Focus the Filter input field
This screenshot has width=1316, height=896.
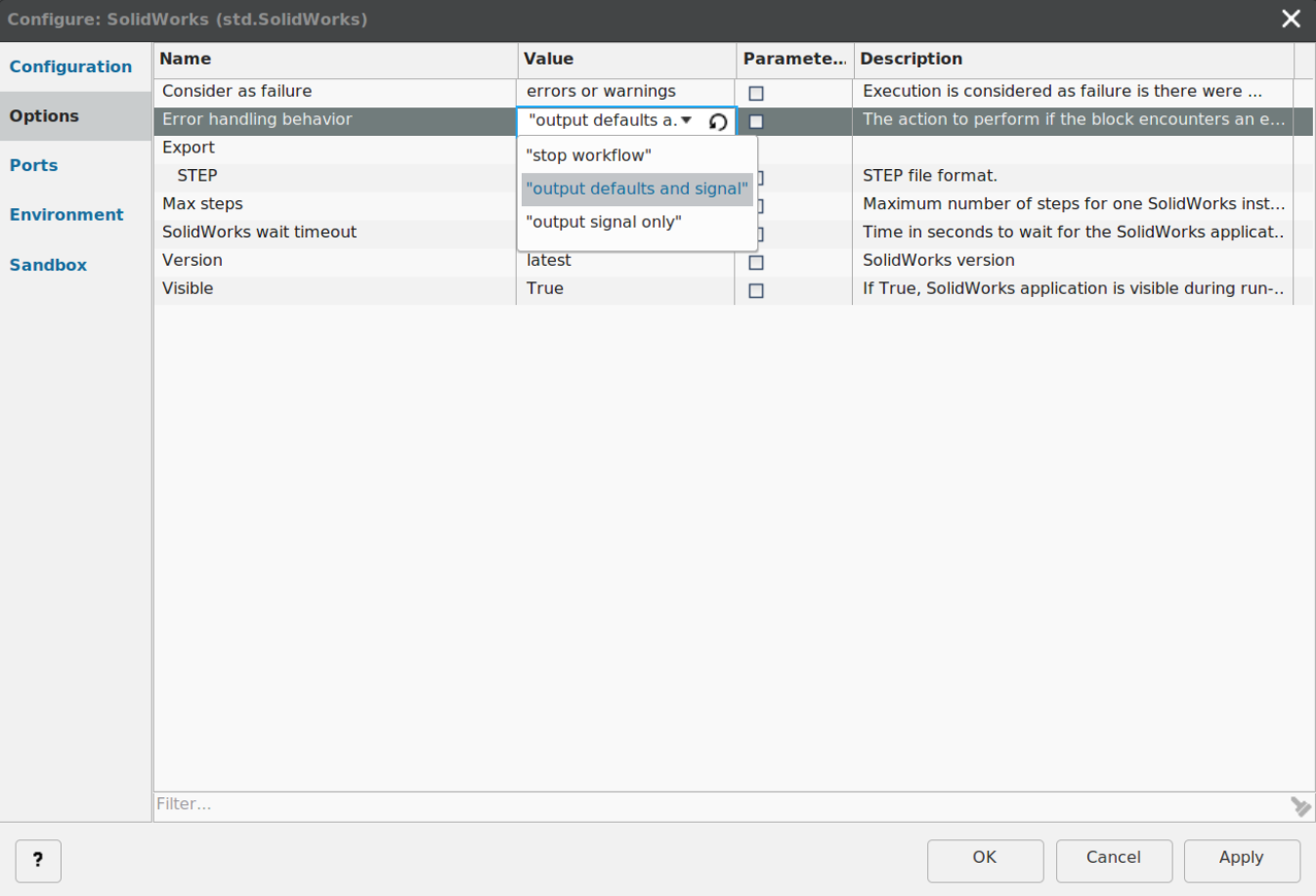click(721, 804)
